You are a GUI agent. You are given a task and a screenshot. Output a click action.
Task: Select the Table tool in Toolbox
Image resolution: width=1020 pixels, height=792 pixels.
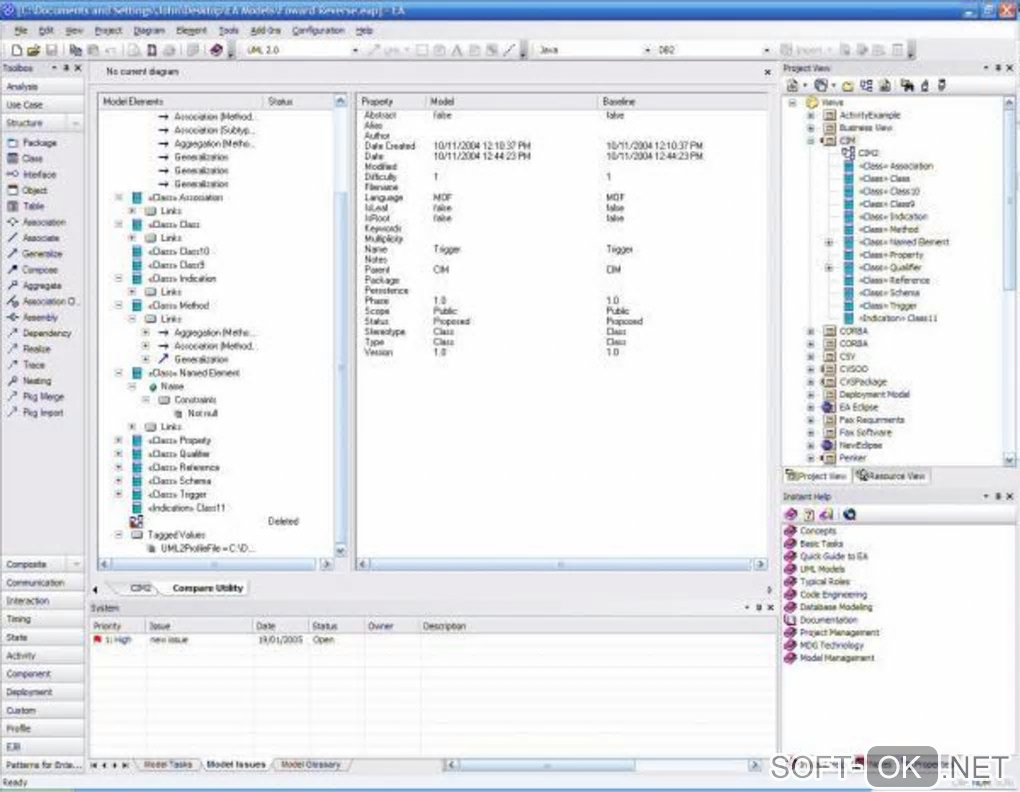tap(33, 206)
